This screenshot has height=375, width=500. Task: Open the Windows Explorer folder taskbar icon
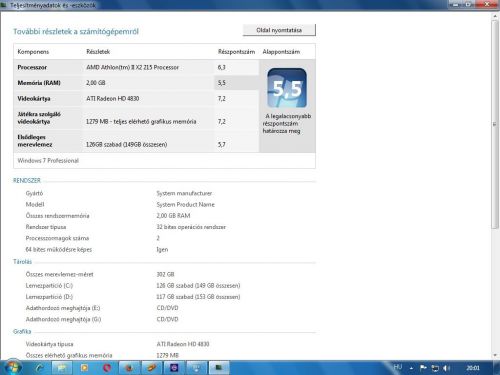tap(62, 368)
